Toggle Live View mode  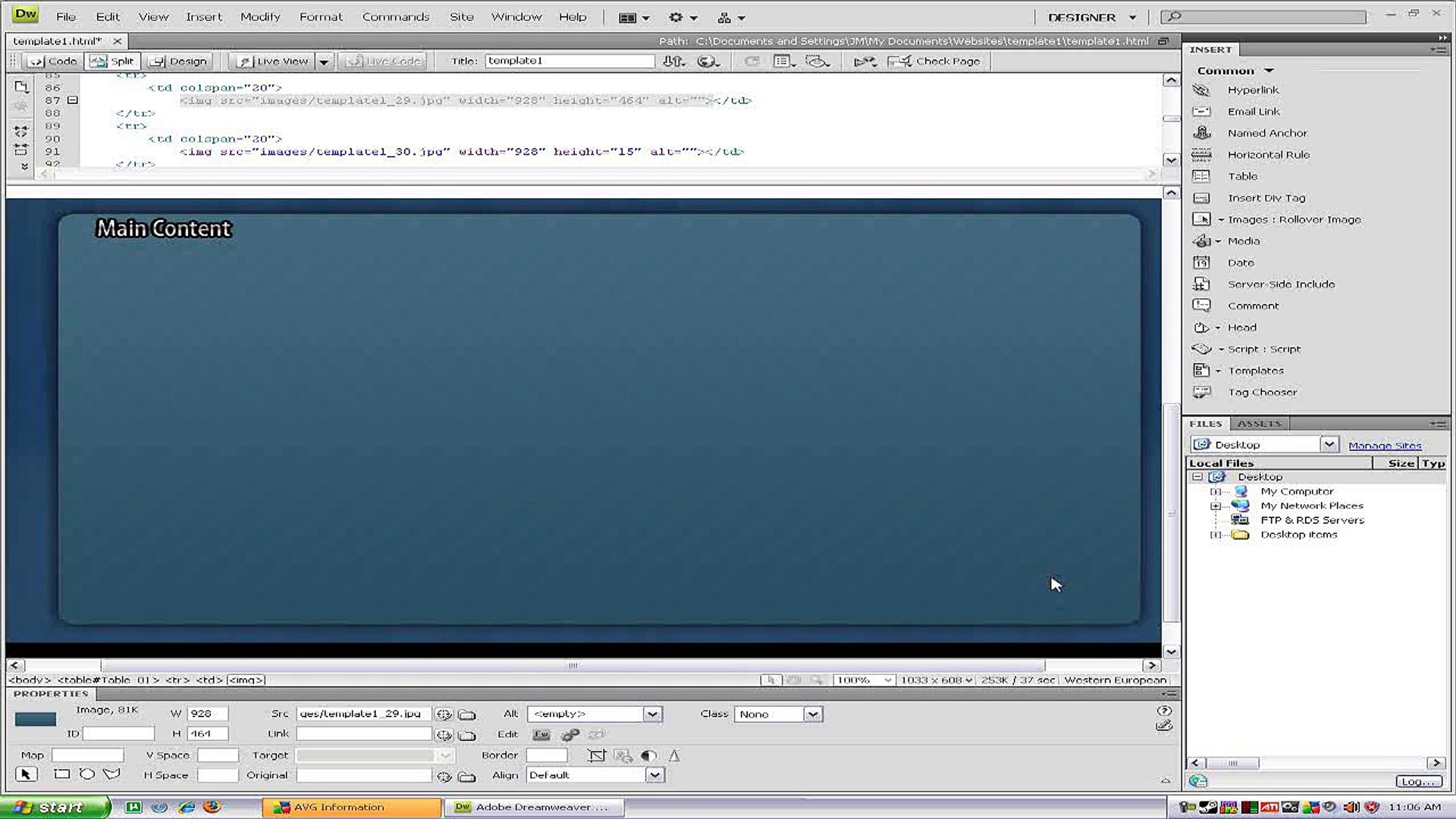click(274, 61)
